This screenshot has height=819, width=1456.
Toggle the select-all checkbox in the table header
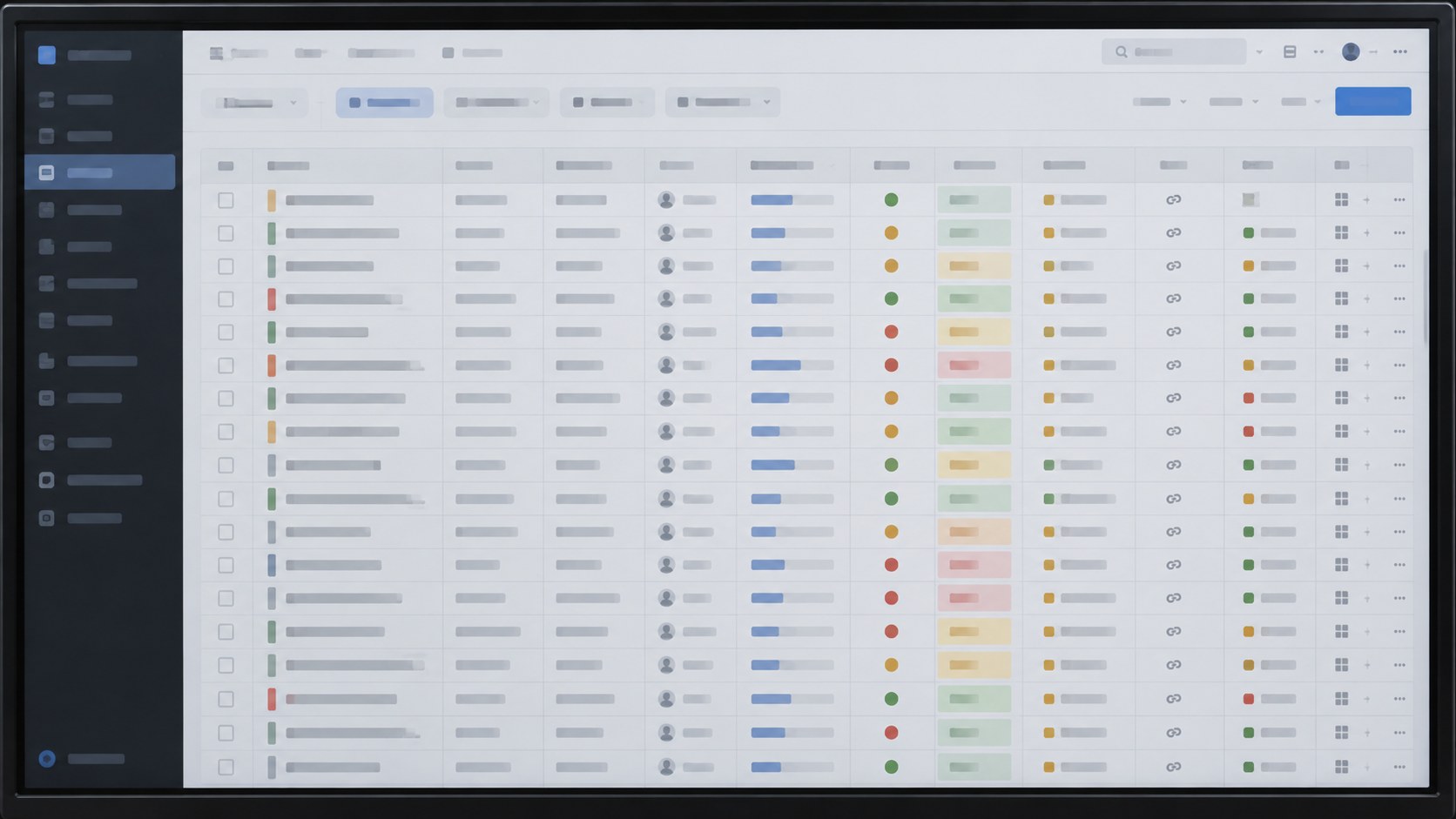(226, 165)
